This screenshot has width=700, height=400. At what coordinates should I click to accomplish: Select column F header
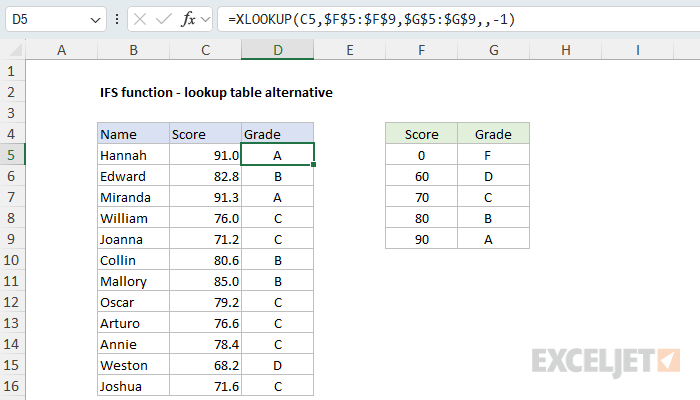[x=421, y=50]
